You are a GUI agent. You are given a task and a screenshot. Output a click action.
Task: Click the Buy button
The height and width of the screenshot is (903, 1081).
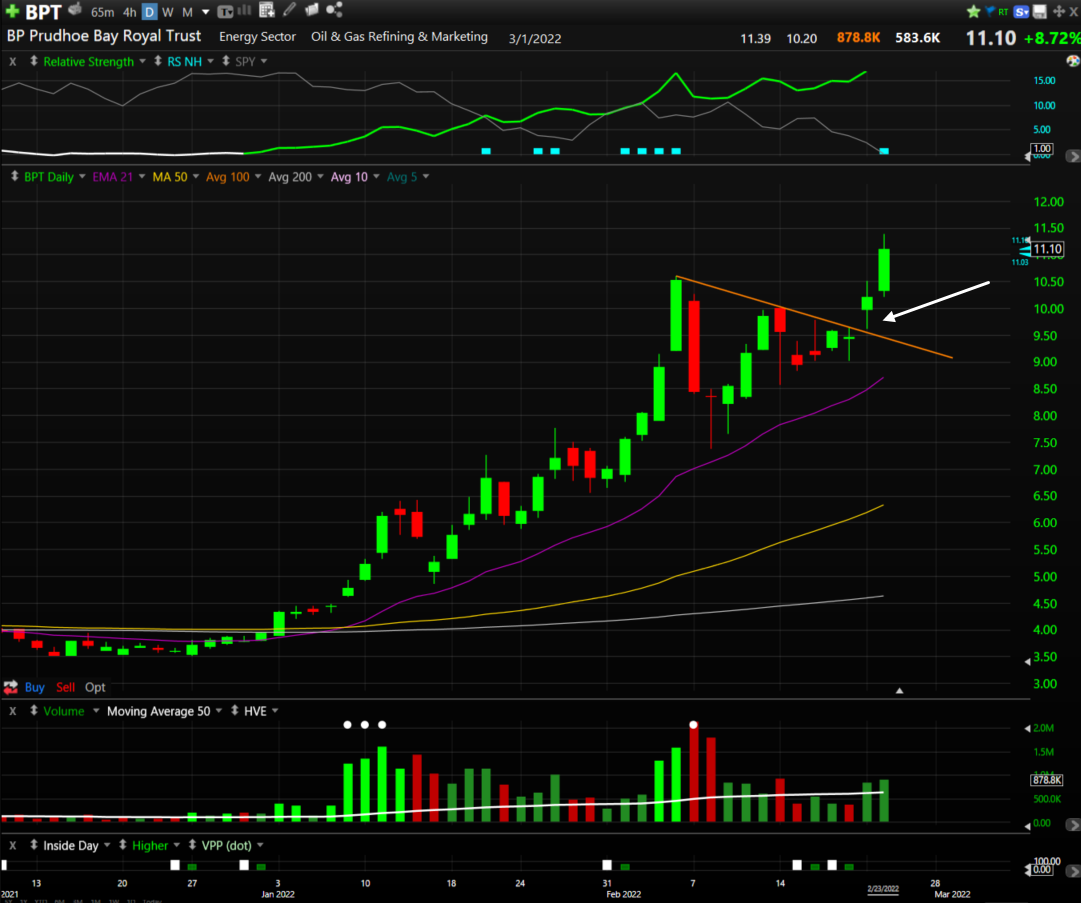pyautogui.click(x=34, y=687)
